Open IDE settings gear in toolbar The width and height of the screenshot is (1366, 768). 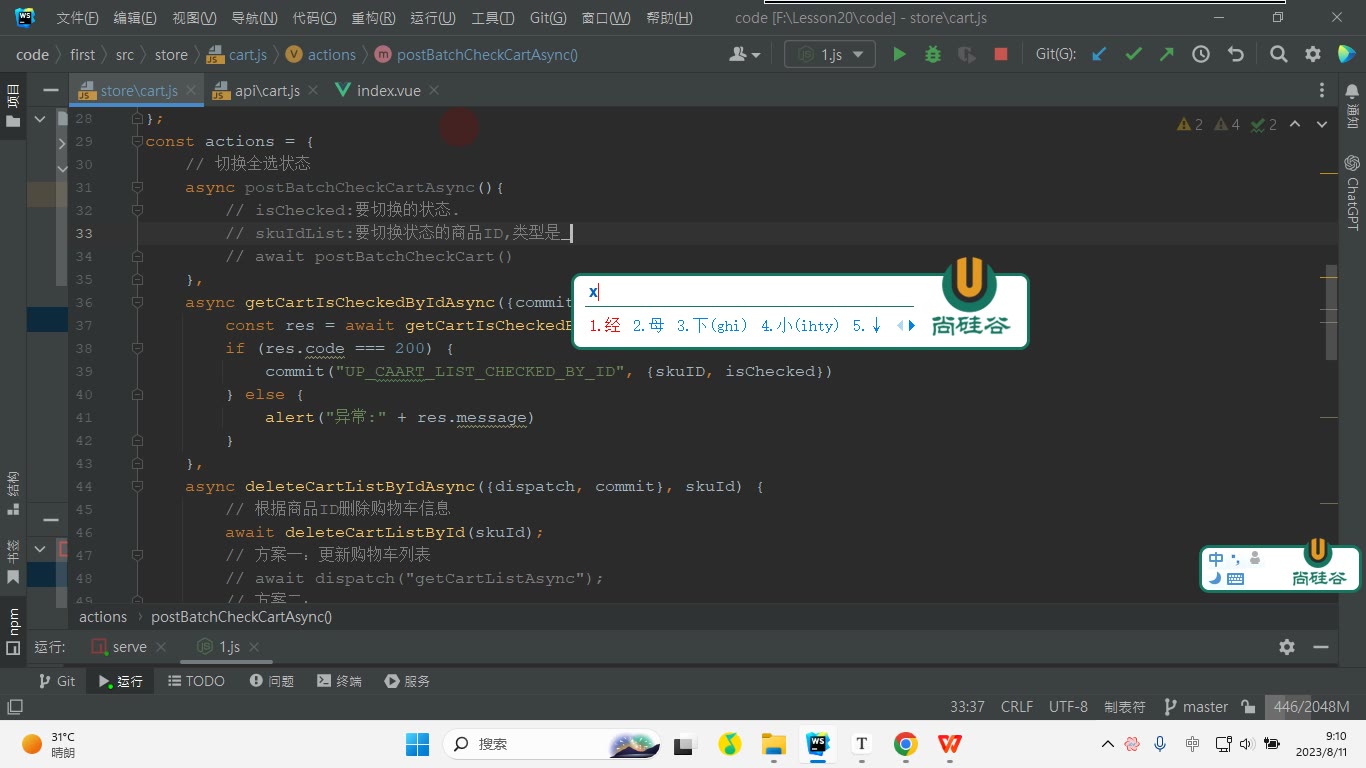pyautogui.click(x=1313, y=54)
